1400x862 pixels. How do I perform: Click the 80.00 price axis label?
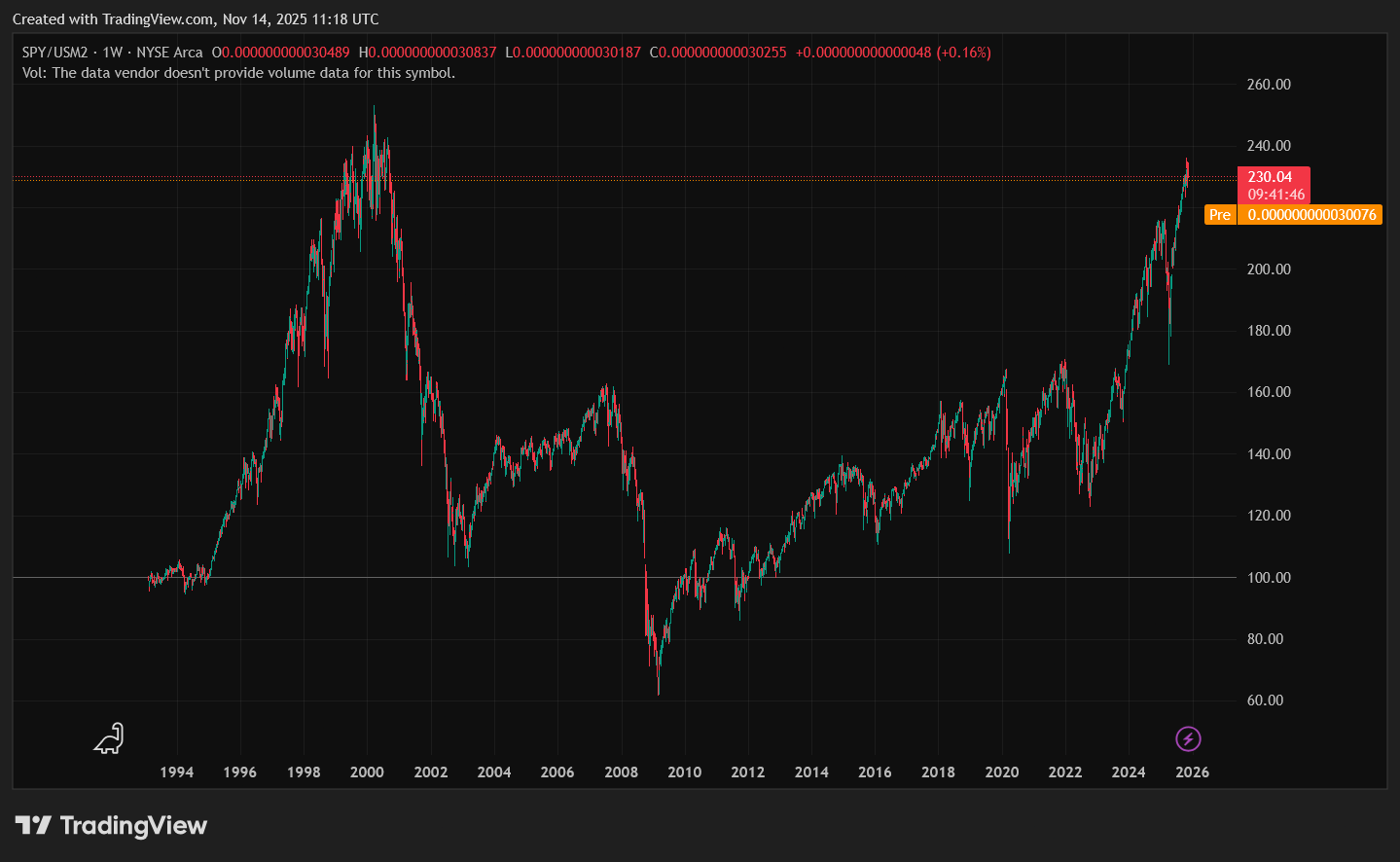pyautogui.click(x=1265, y=639)
